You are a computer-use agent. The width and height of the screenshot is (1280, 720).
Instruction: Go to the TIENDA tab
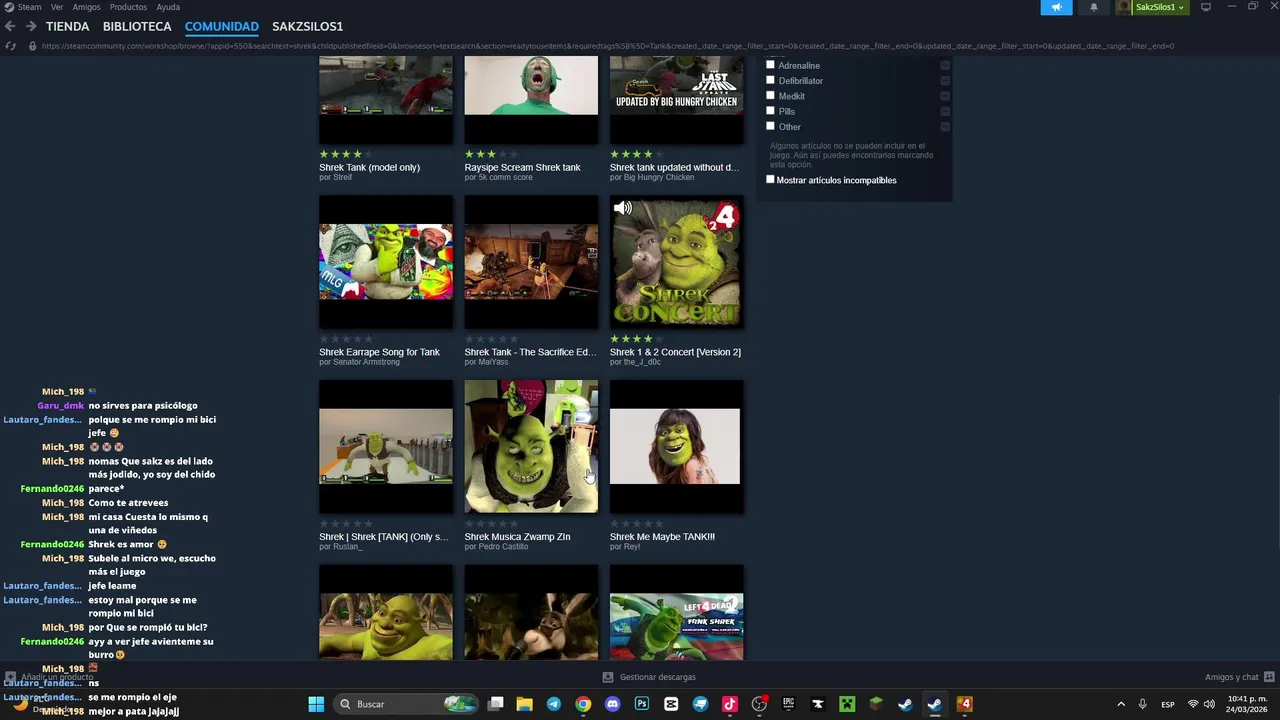coord(68,26)
